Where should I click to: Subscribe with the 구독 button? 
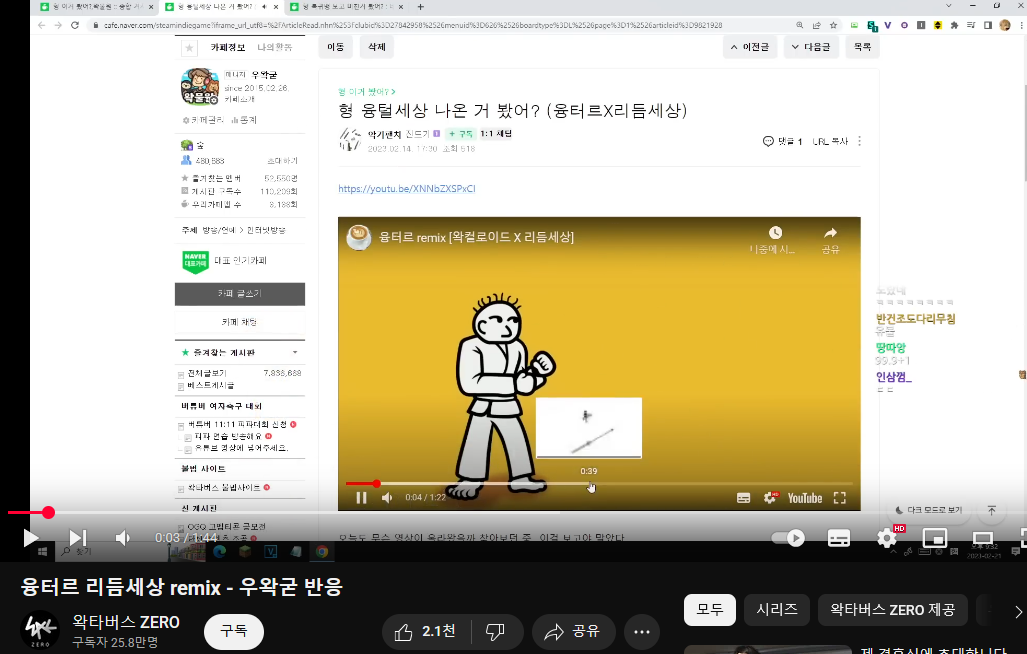(234, 631)
